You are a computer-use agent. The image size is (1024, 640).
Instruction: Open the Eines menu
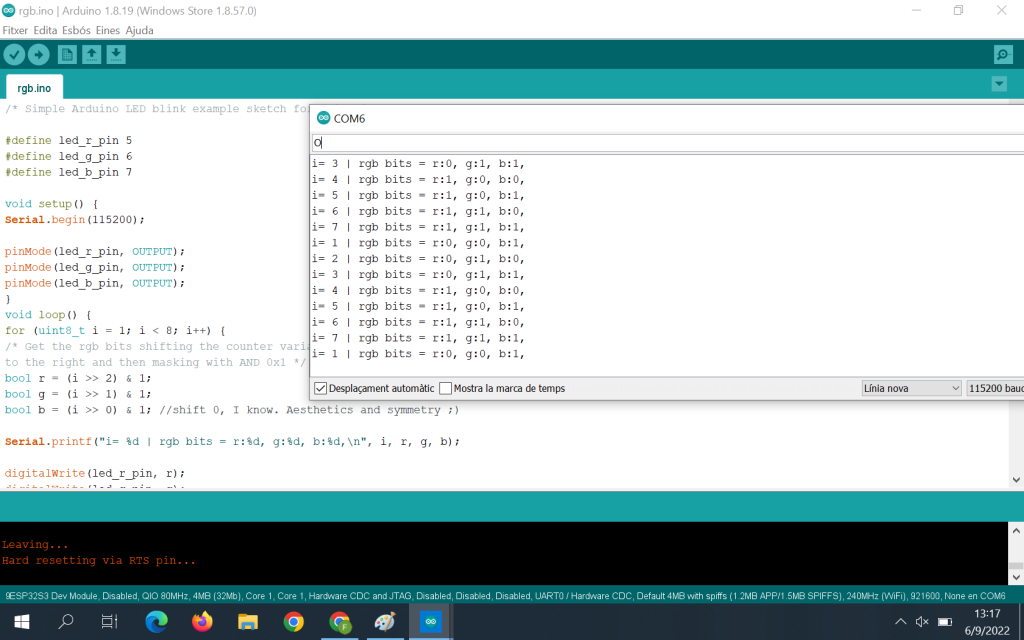[107, 30]
